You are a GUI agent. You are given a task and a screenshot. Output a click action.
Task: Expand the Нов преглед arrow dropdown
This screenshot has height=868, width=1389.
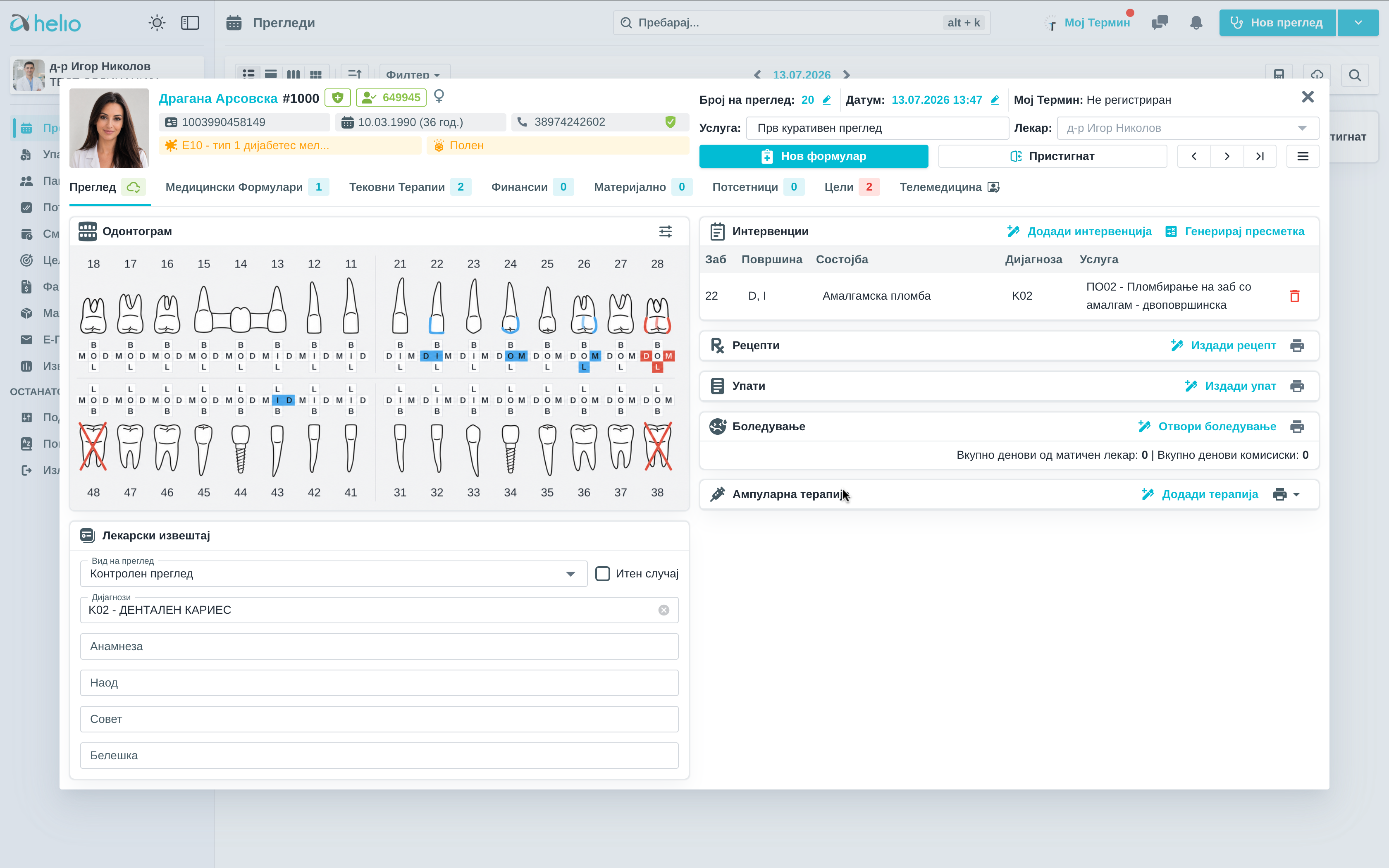point(1358,23)
